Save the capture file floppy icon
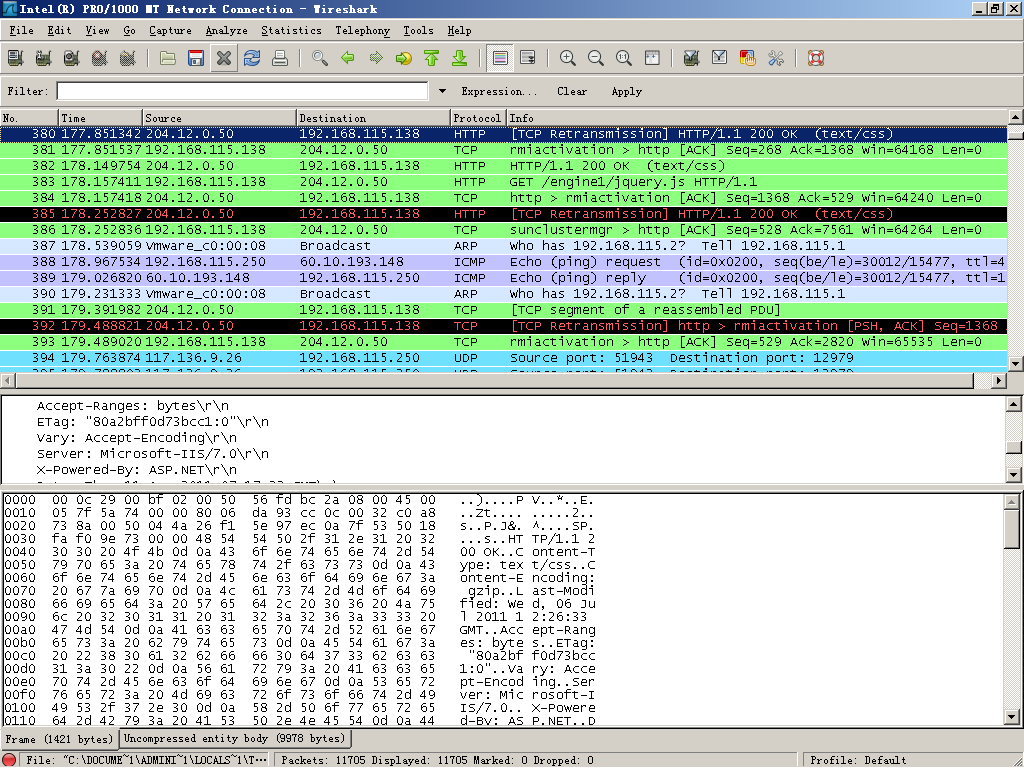This screenshot has height=768, width=1024. [x=196, y=58]
